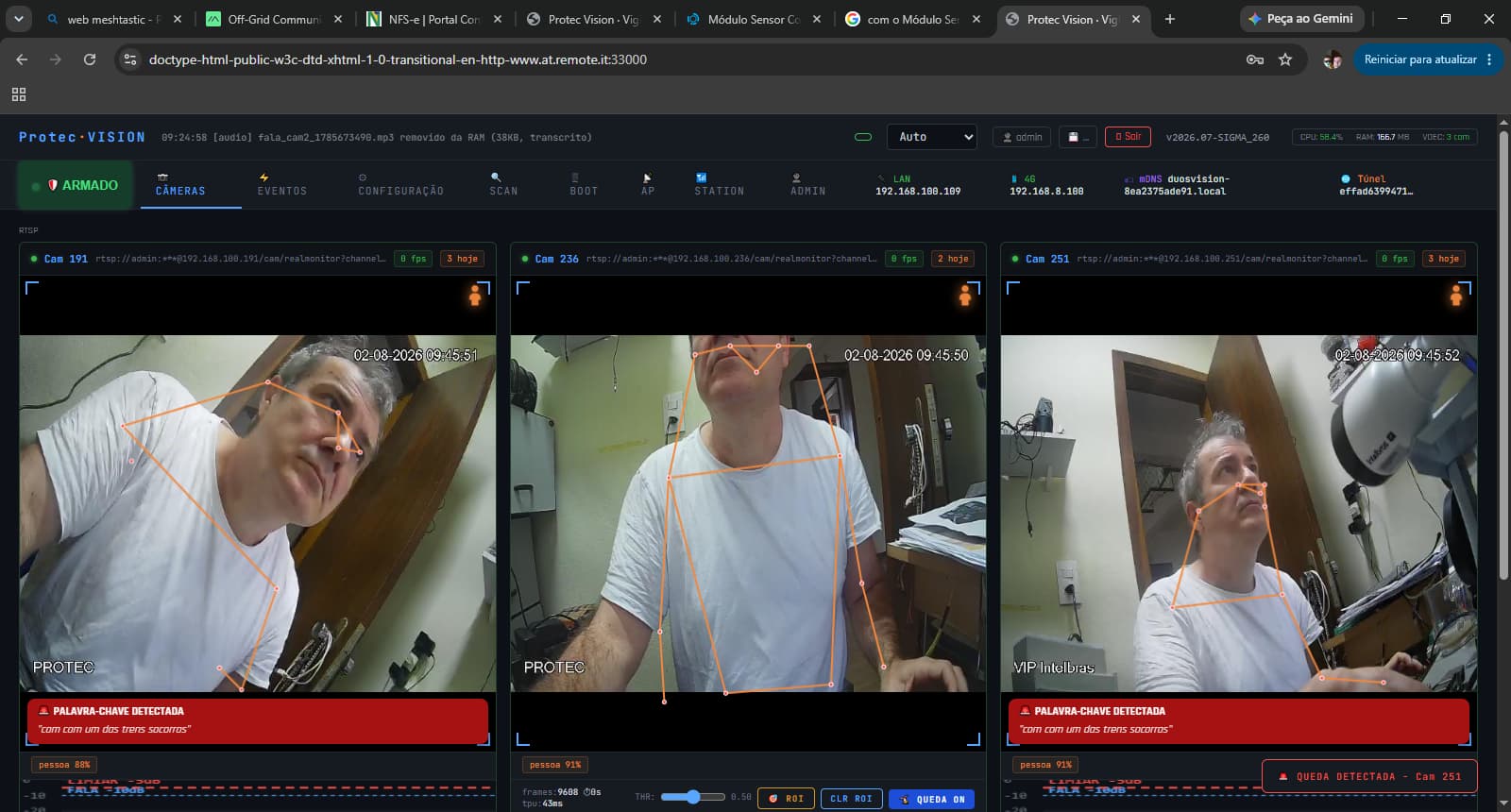
Task: Click the '2 hoje' badge on Cam 236
Action: [953, 259]
